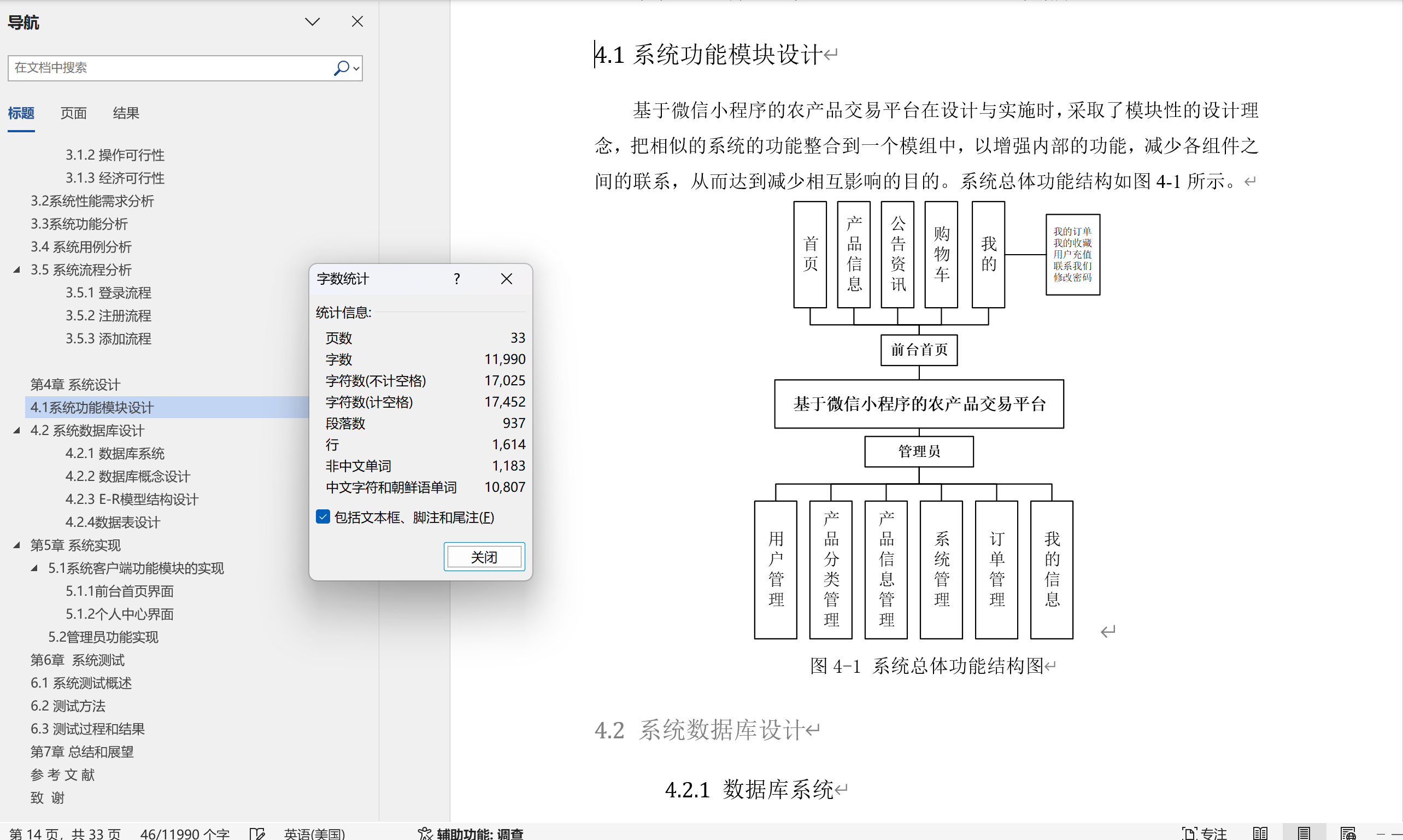Click the 4.2.1 数据库系统 heading in document
This screenshot has width=1403, height=840.
(749, 789)
